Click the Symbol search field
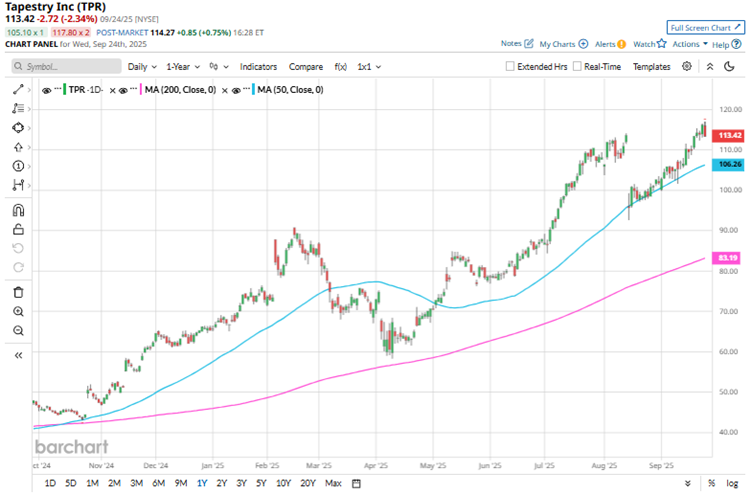 [65, 67]
